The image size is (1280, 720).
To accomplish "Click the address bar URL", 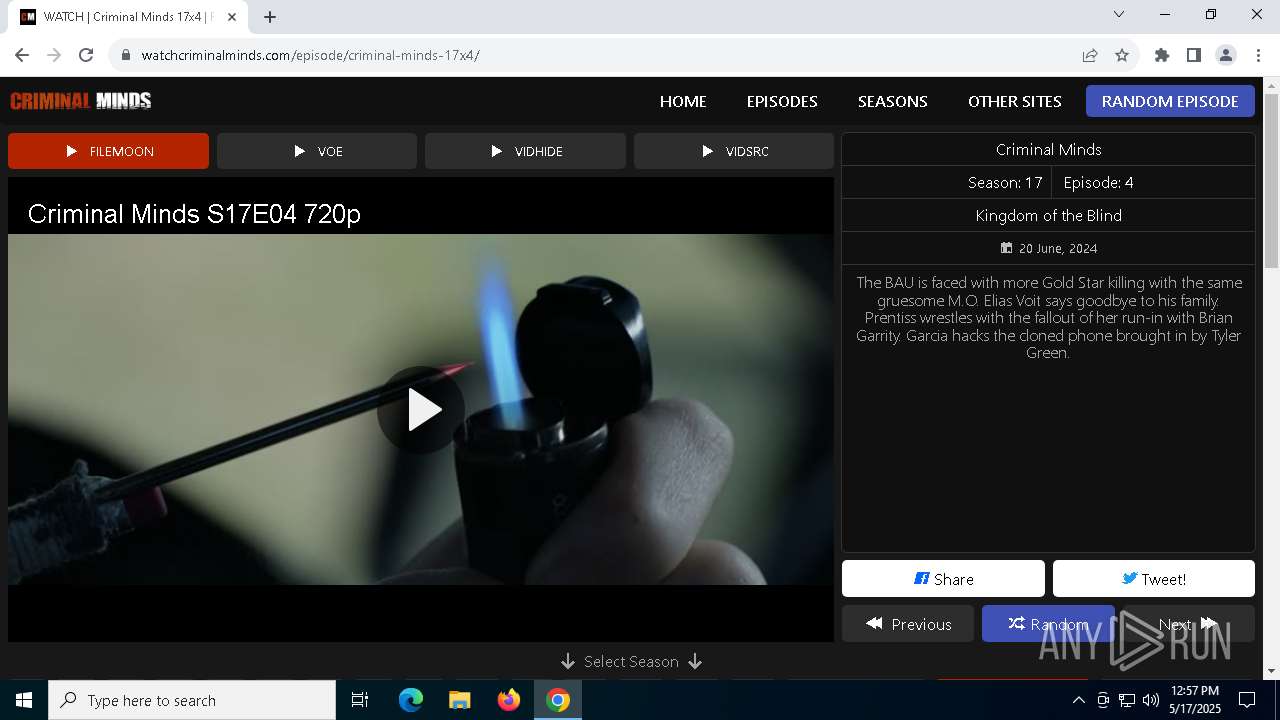I will pyautogui.click(x=311, y=55).
